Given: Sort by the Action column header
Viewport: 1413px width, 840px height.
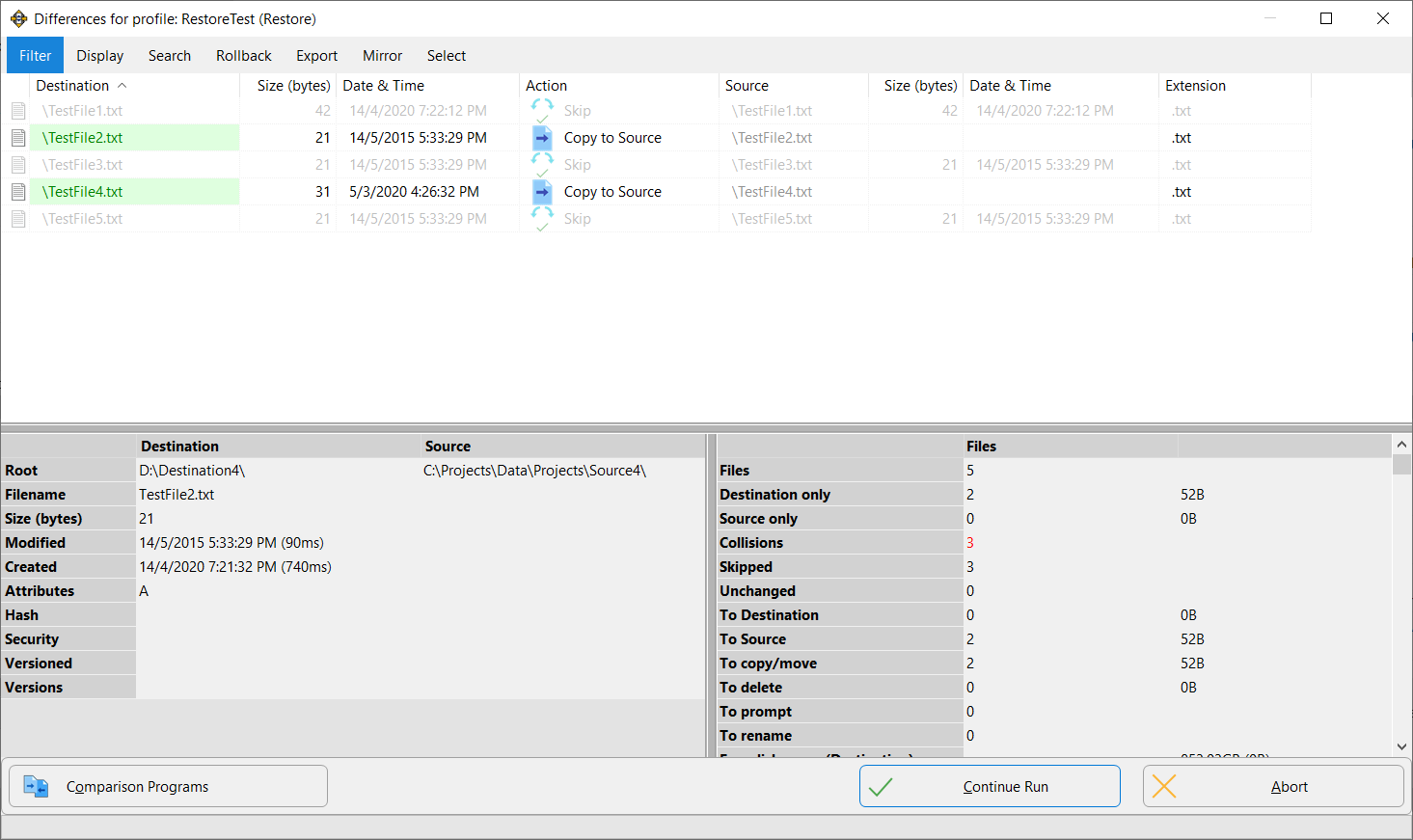Looking at the screenshot, I should (546, 86).
